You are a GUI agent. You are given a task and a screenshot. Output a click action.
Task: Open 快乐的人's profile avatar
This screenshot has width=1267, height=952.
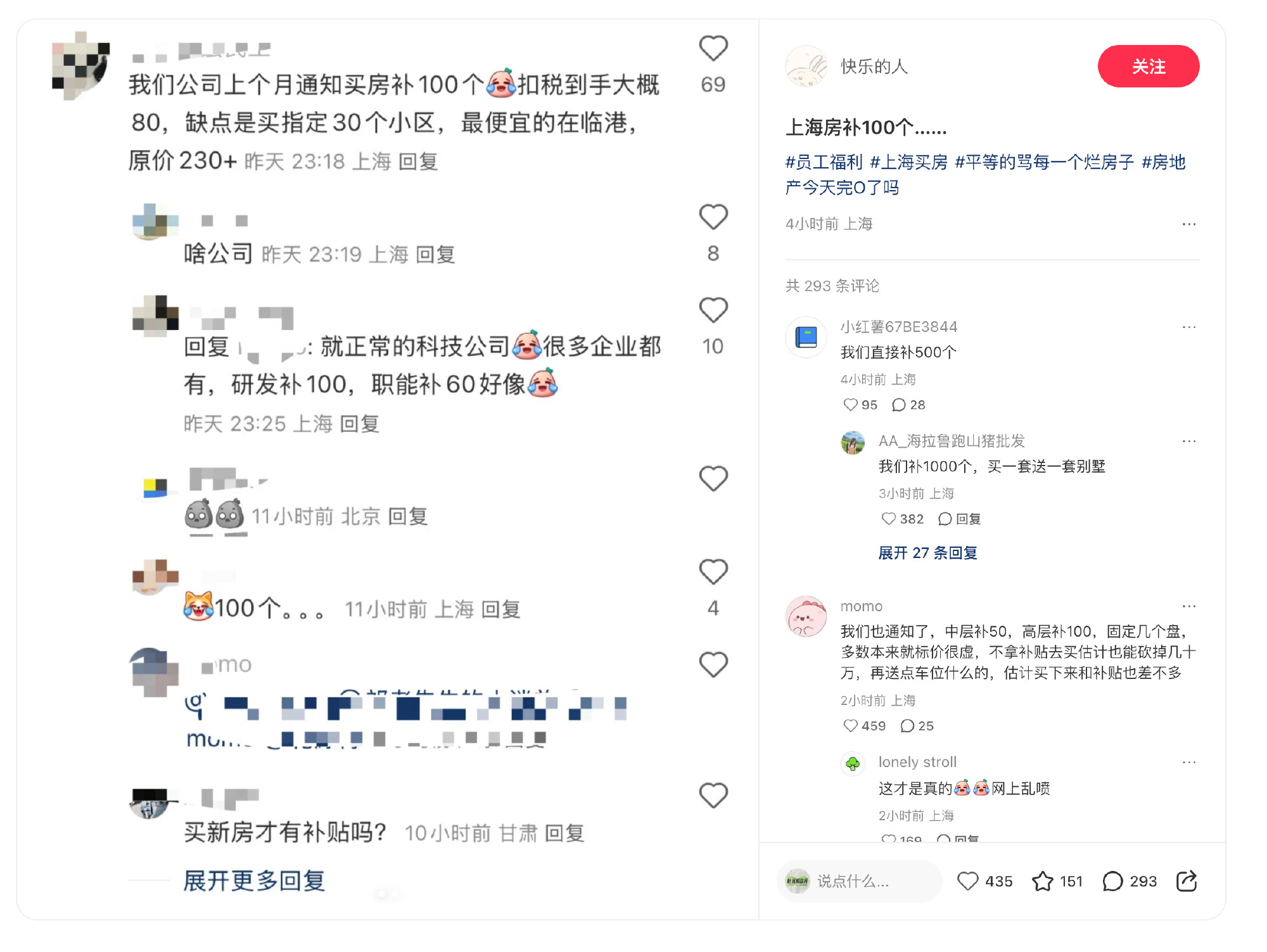click(806, 66)
